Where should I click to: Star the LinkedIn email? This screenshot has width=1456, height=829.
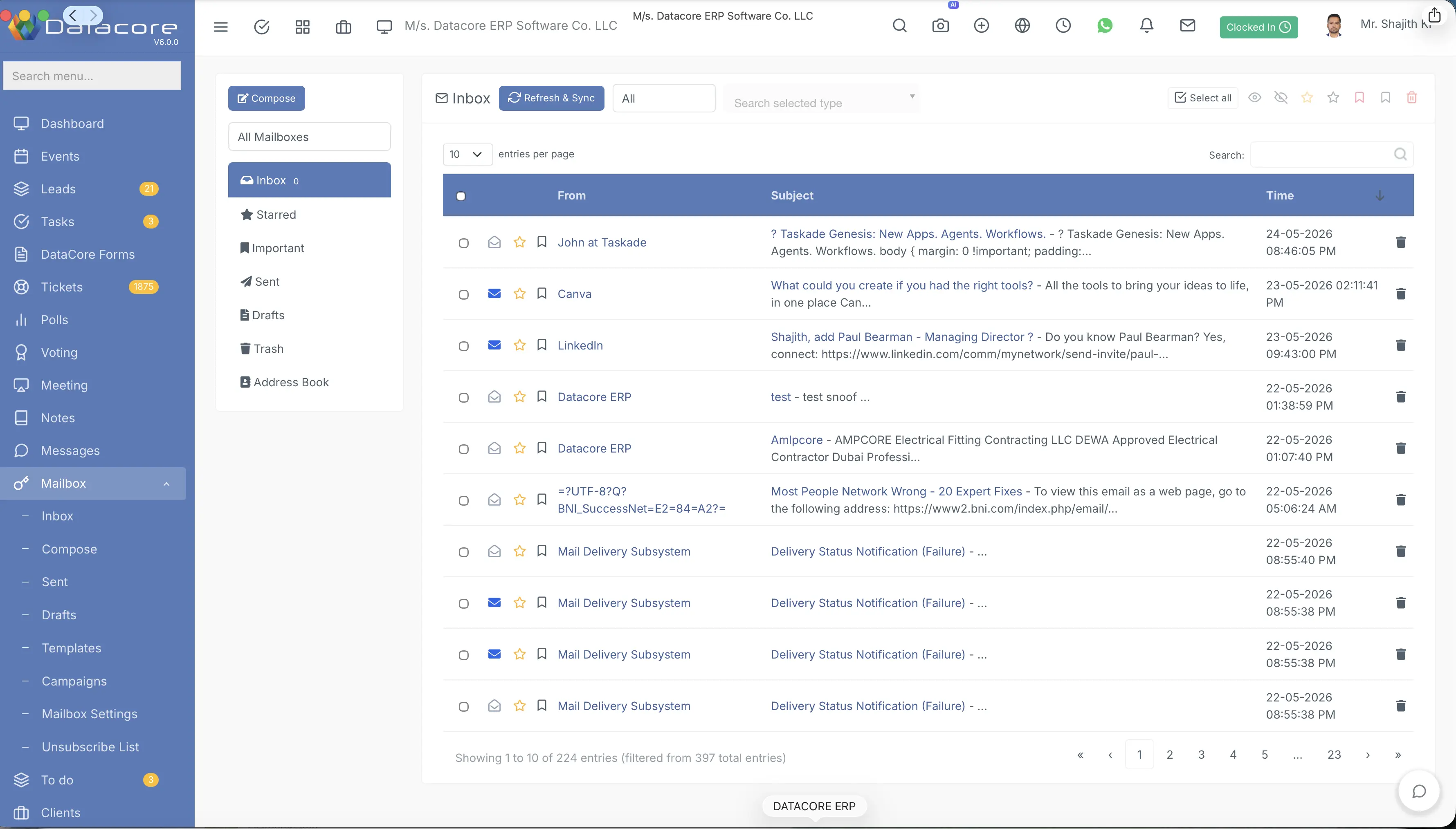click(519, 345)
